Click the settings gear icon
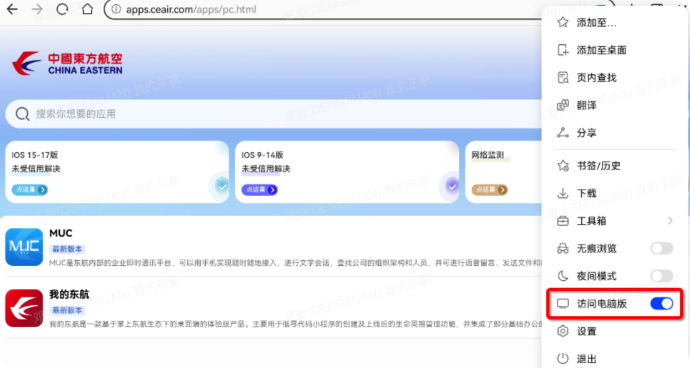The height and width of the screenshot is (368, 690). tap(563, 331)
